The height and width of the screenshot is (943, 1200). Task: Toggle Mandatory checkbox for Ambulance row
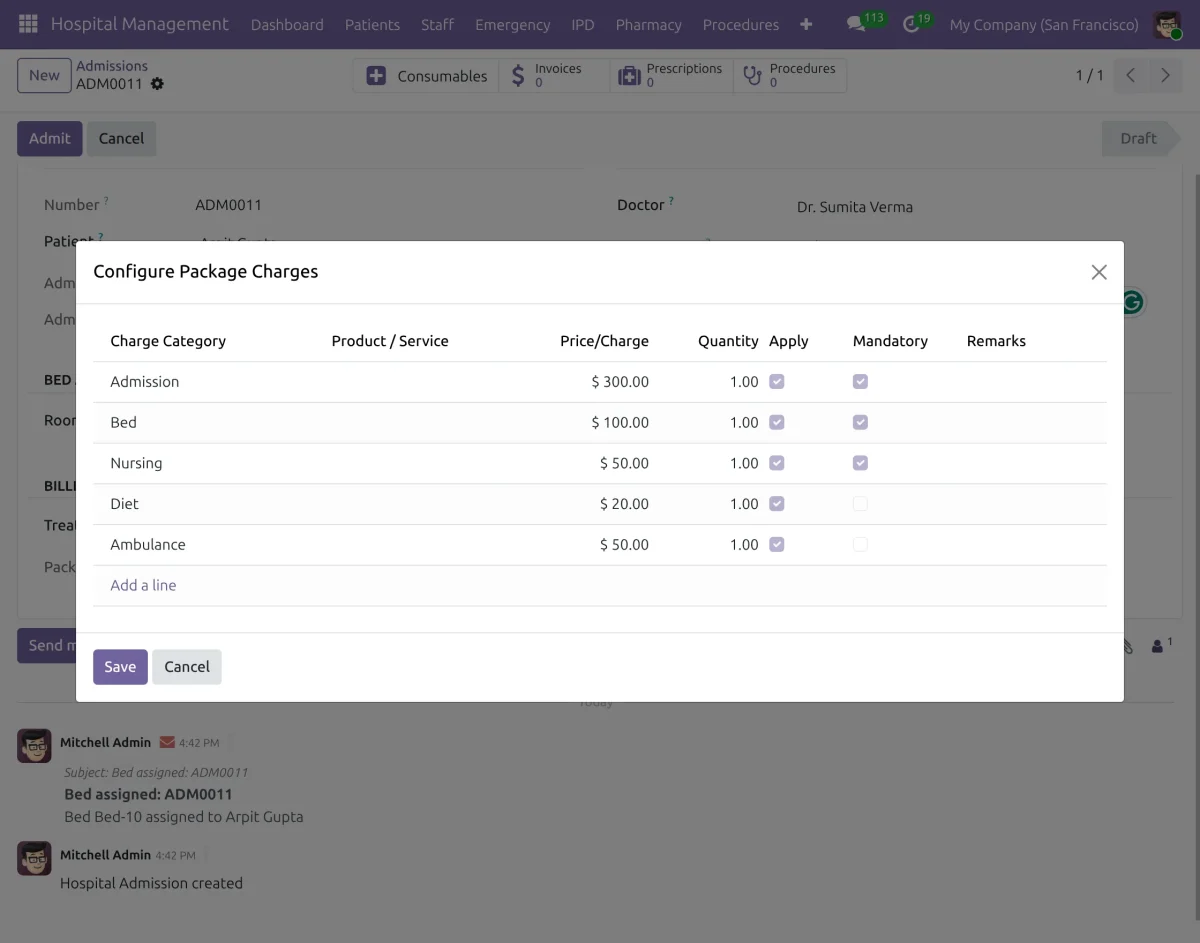(860, 545)
